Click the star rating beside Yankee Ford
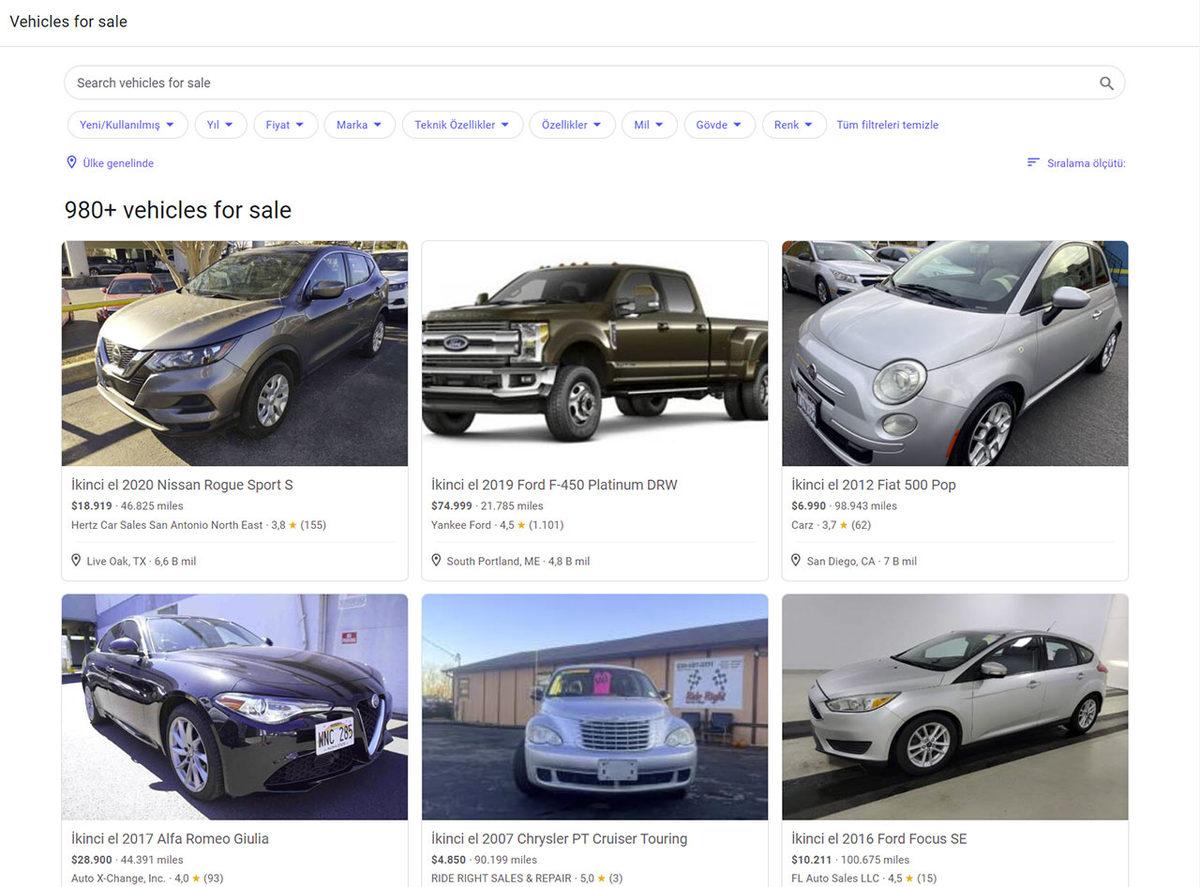The image size is (1200, 887). tap(520, 524)
